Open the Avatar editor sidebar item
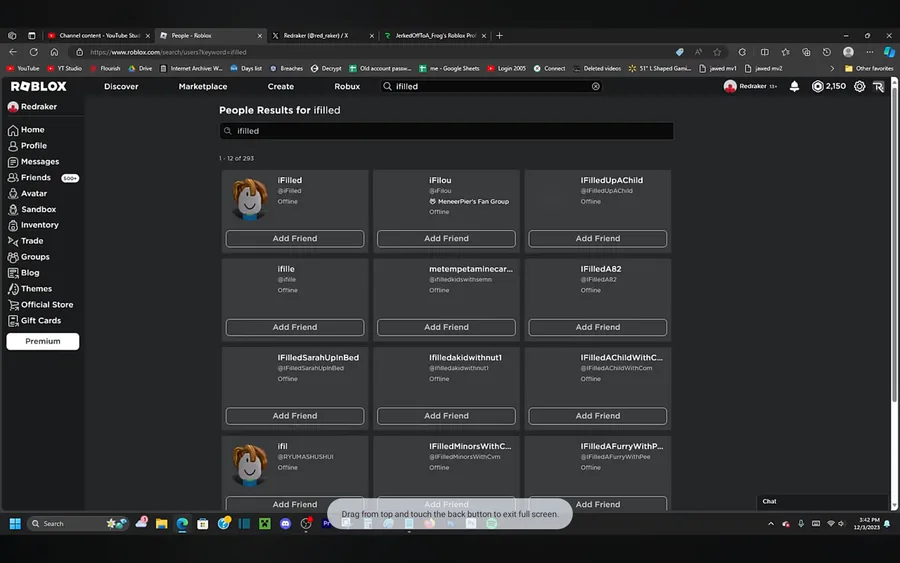This screenshot has width=900, height=563. click(x=28, y=193)
